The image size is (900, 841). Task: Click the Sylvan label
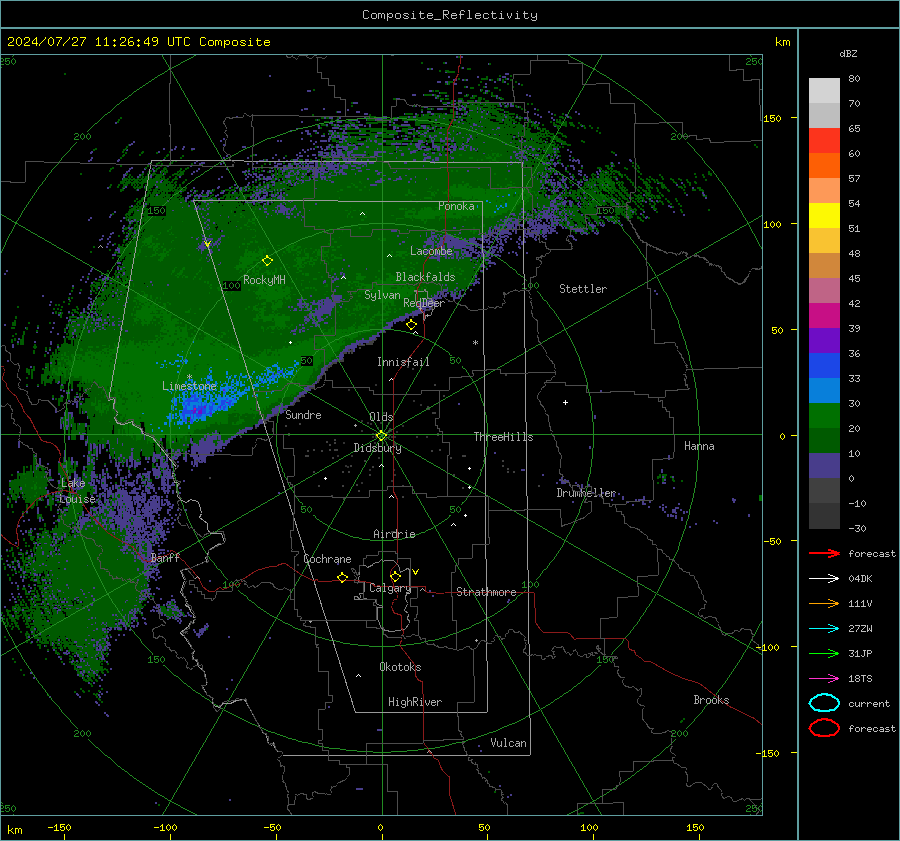[382, 295]
